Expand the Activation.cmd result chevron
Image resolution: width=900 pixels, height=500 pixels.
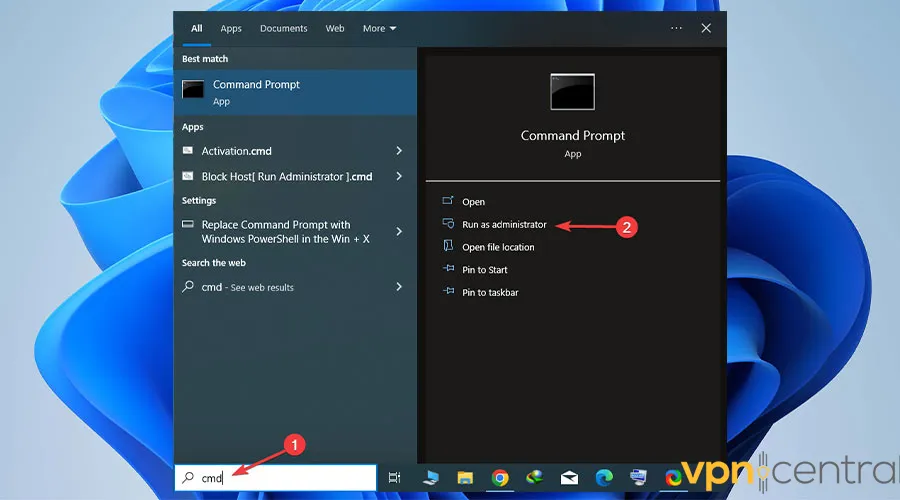pos(399,151)
